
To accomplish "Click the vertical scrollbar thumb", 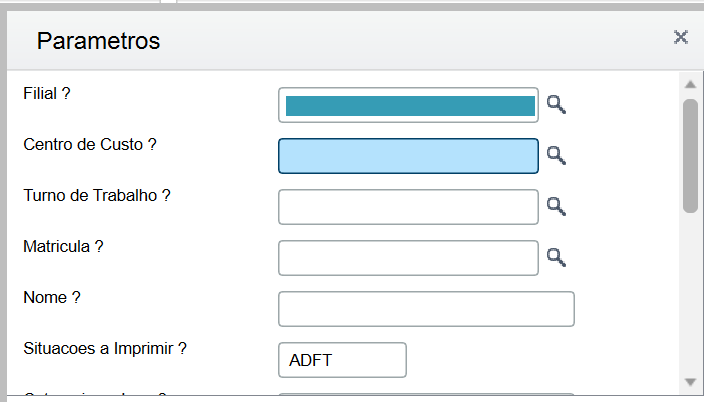I will point(691,156).
